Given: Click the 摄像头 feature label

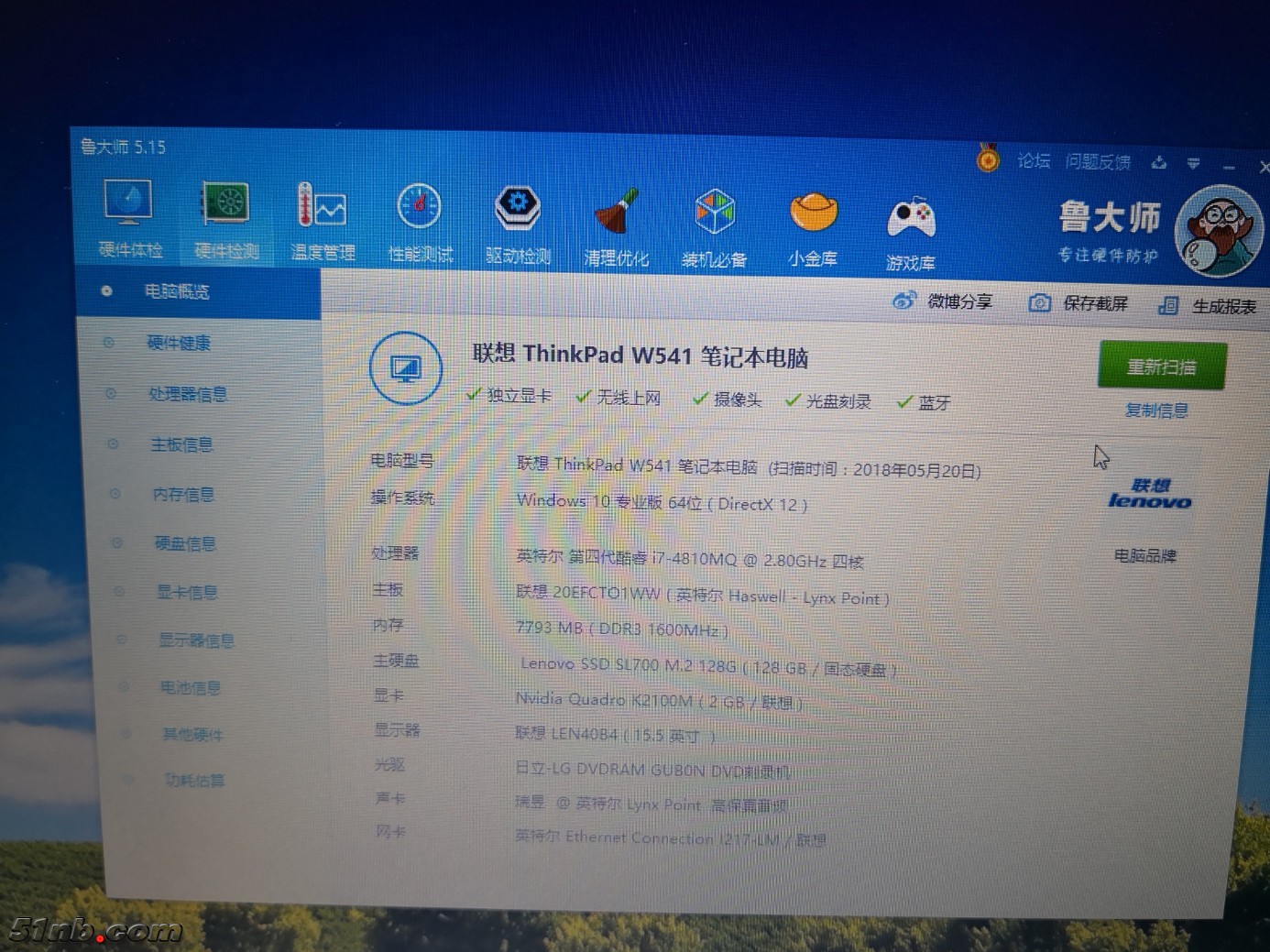Looking at the screenshot, I should (738, 399).
